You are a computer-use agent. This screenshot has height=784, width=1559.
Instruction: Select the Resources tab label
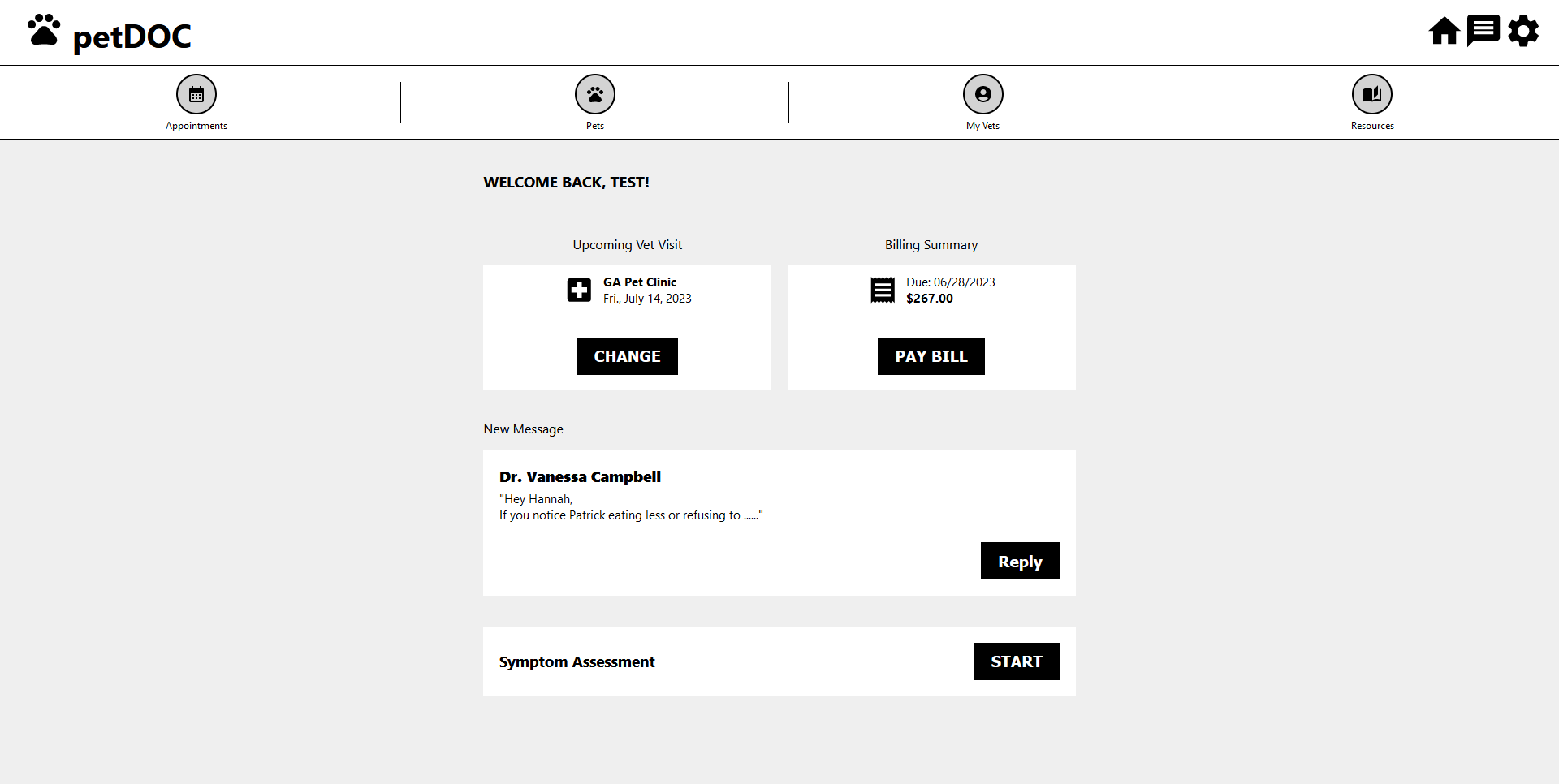(1372, 126)
